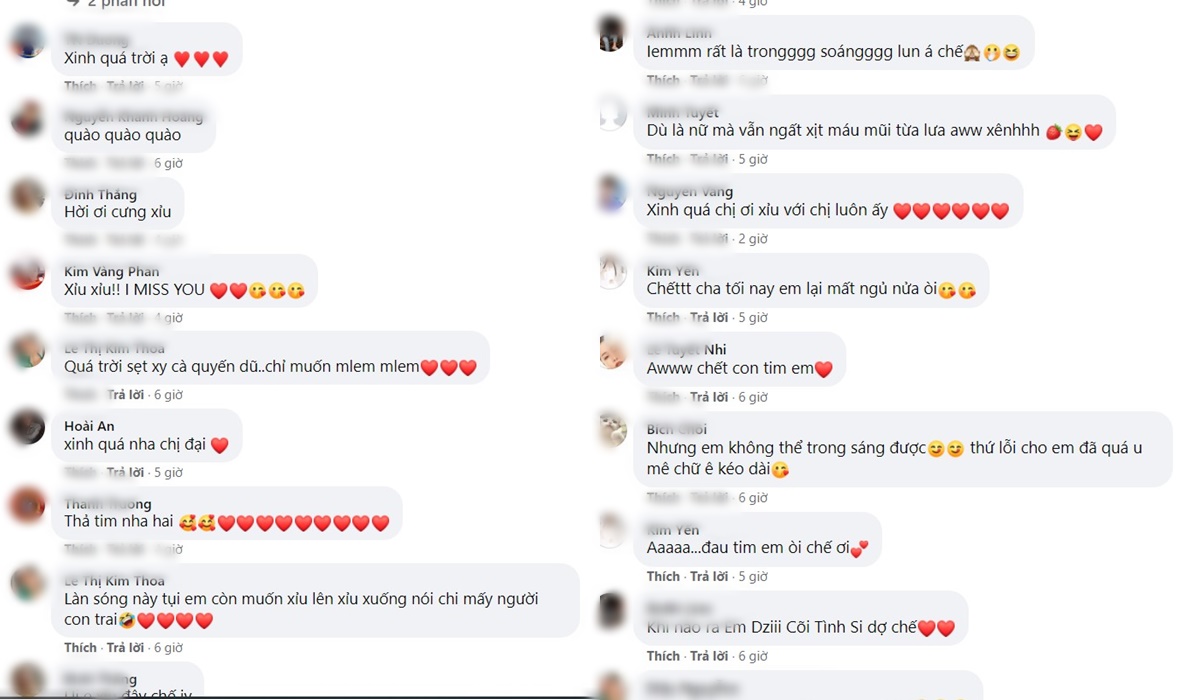The height and width of the screenshot is (700, 1200).
Task: Open avatar next to 'Thả tim nha hai' comment
Action: click(x=28, y=505)
